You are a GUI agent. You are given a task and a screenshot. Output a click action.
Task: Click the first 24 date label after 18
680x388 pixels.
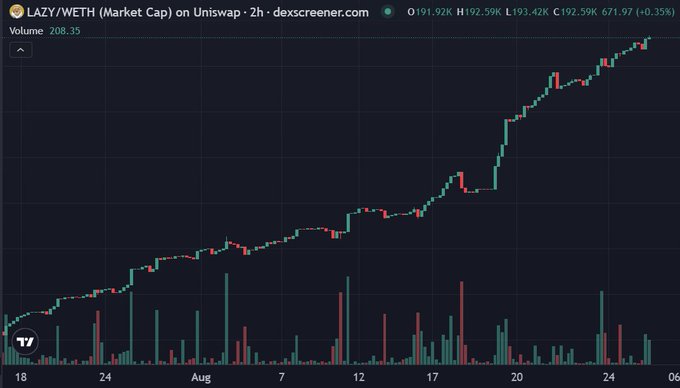(105, 377)
